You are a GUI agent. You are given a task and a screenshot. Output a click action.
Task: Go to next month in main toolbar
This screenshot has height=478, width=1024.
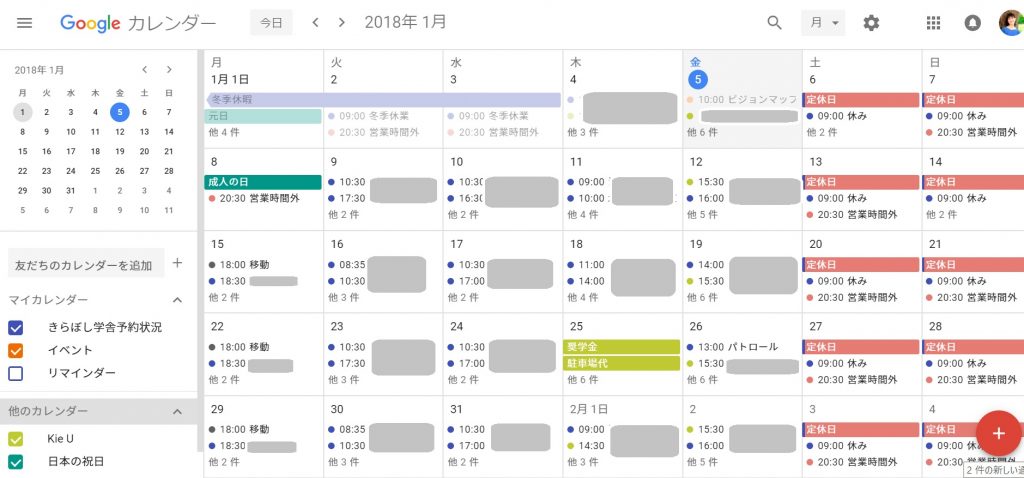coord(342,22)
